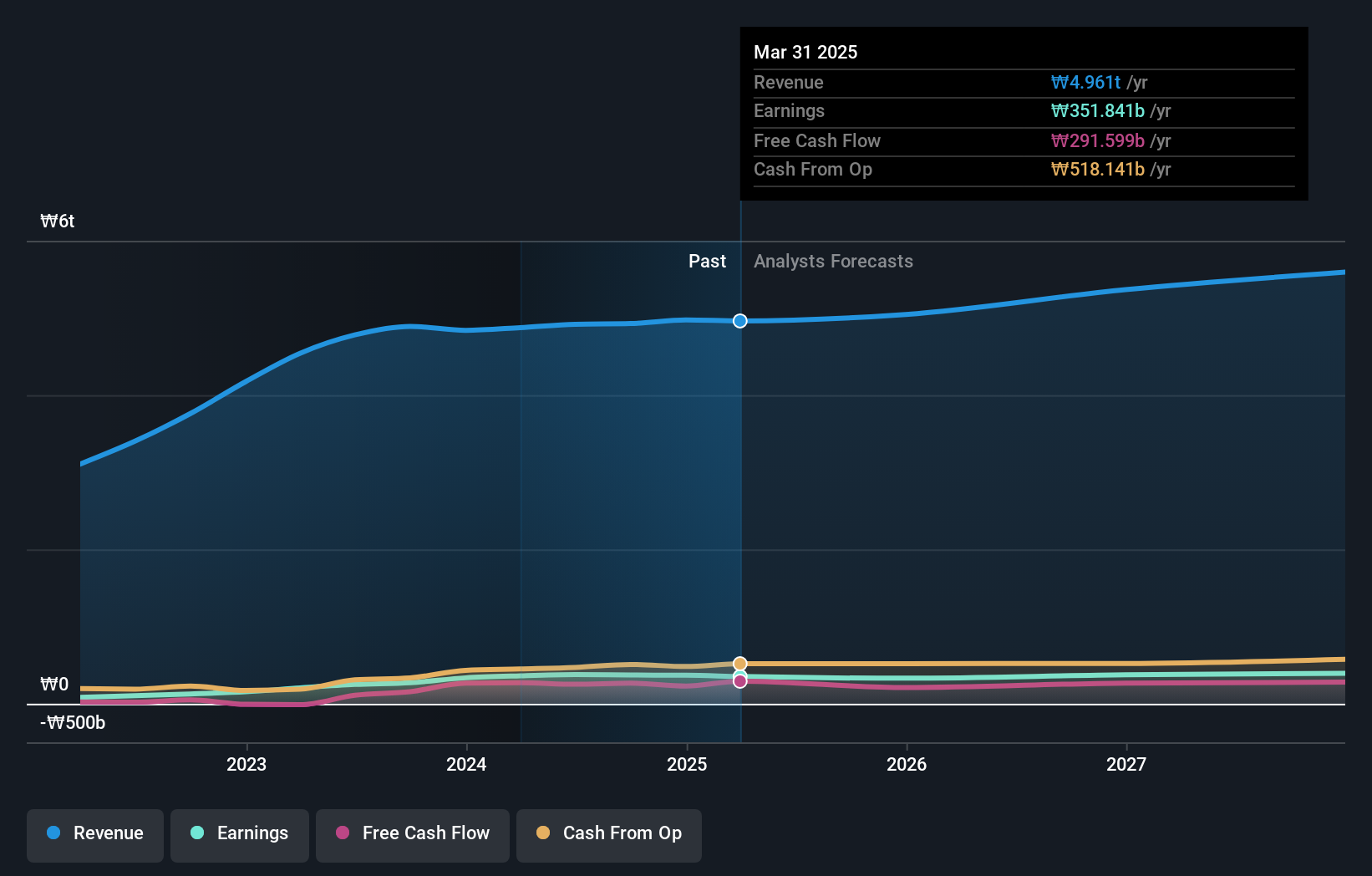
Task: Click the 2027 x-axis label
Action: [1126, 764]
